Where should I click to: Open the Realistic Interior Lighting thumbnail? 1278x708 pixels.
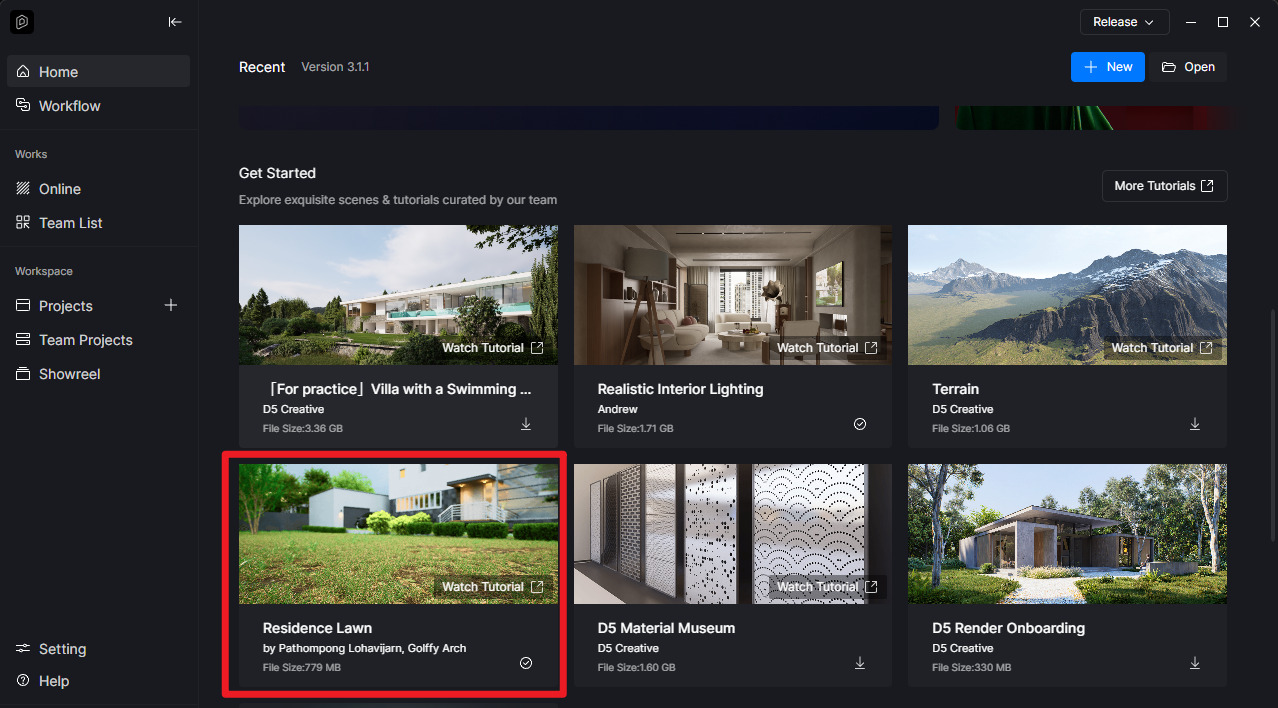click(x=733, y=295)
